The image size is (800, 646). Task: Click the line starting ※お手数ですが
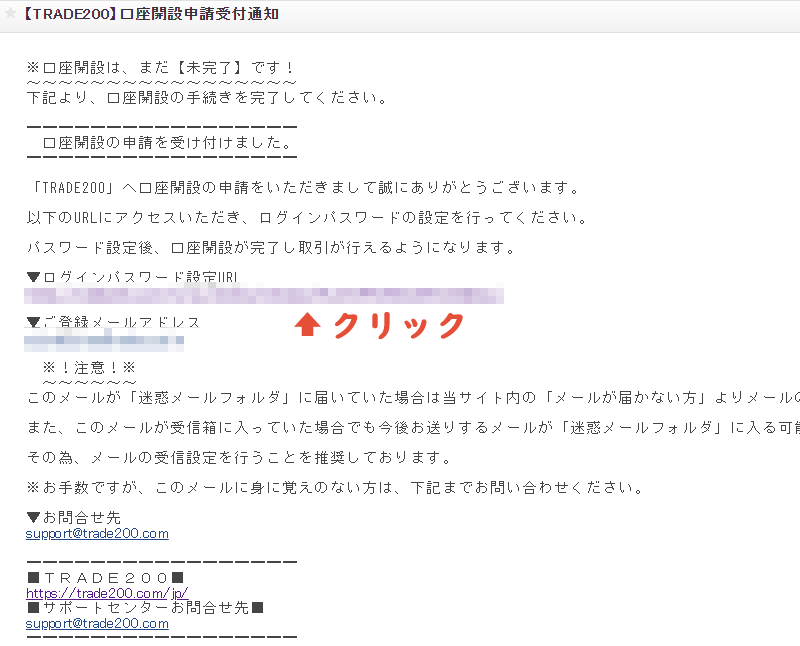tap(336, 488)
